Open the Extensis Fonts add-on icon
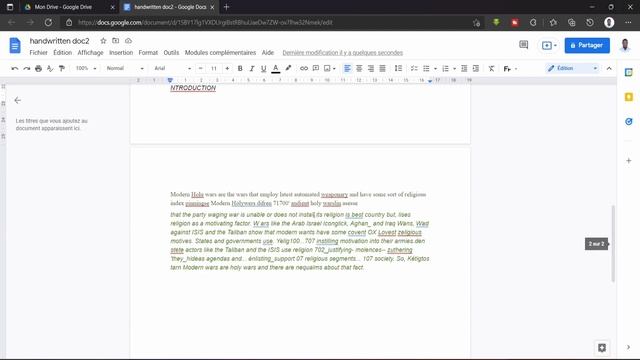Screen dimensions: 640x360 pos(507,69)
